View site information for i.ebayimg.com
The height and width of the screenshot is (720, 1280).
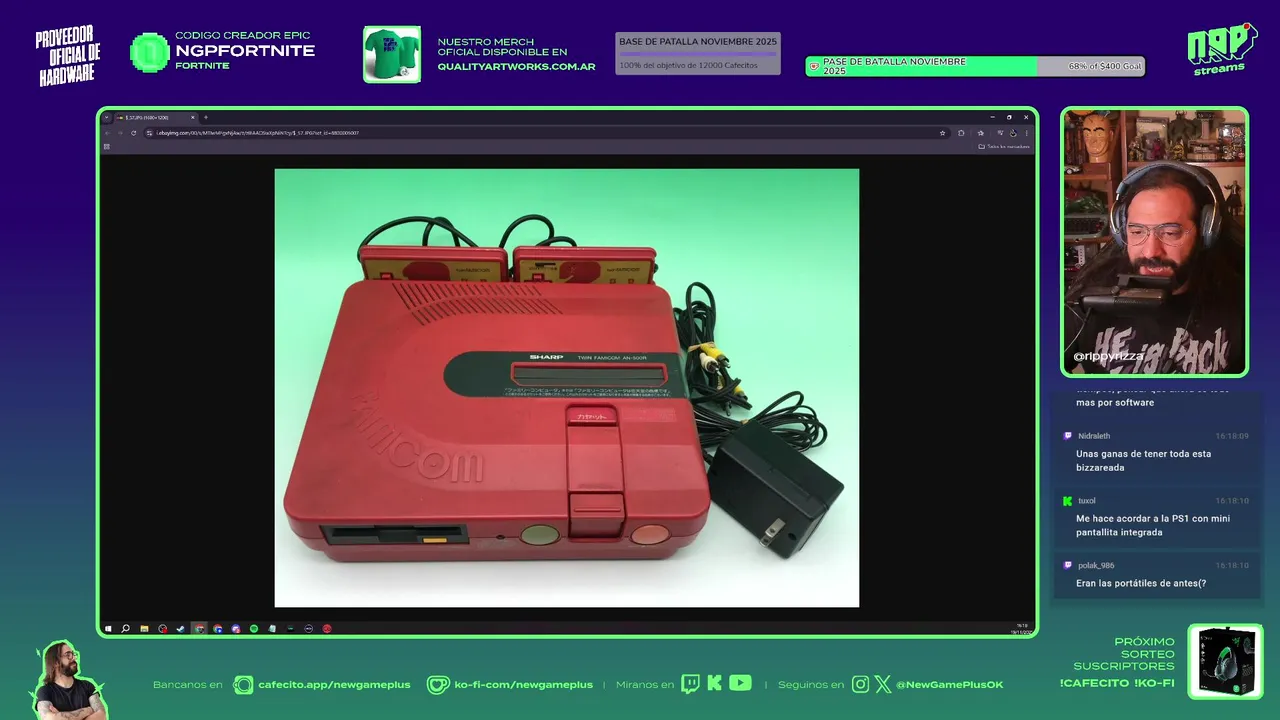(x=149, y=132)
